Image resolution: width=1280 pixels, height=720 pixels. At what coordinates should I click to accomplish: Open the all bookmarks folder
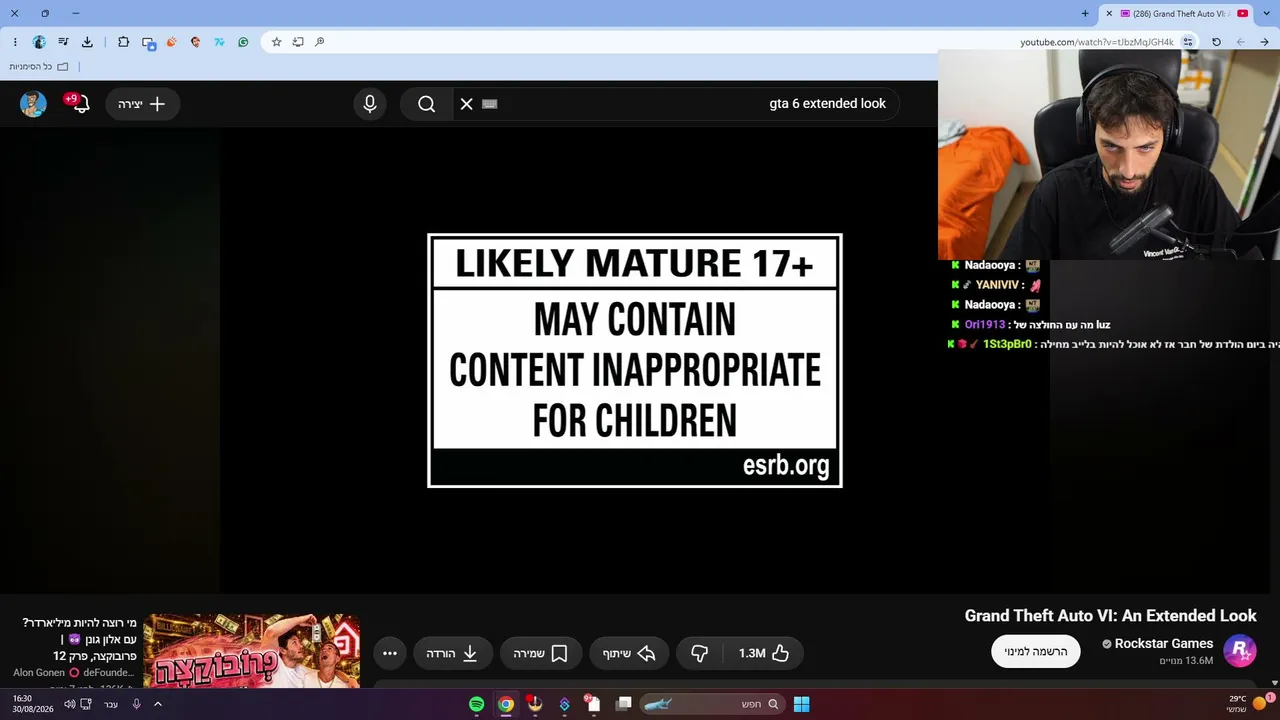point(39,67)
